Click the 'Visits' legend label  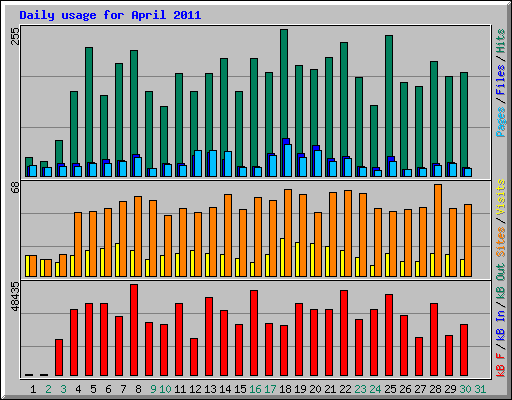point(501,197)
